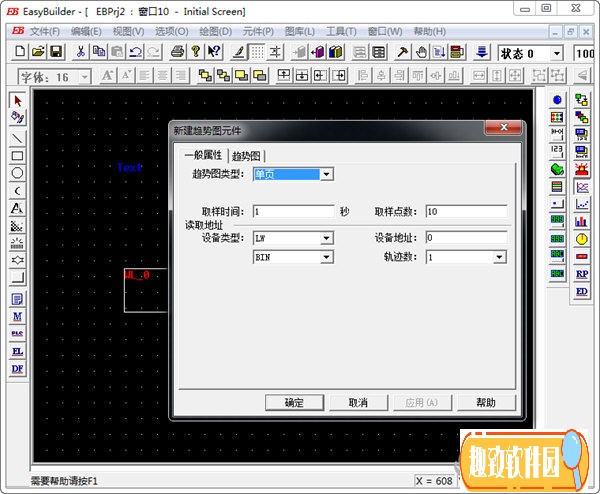
Task: Click the yellow question mark help icon
Action: coord(196,52)
